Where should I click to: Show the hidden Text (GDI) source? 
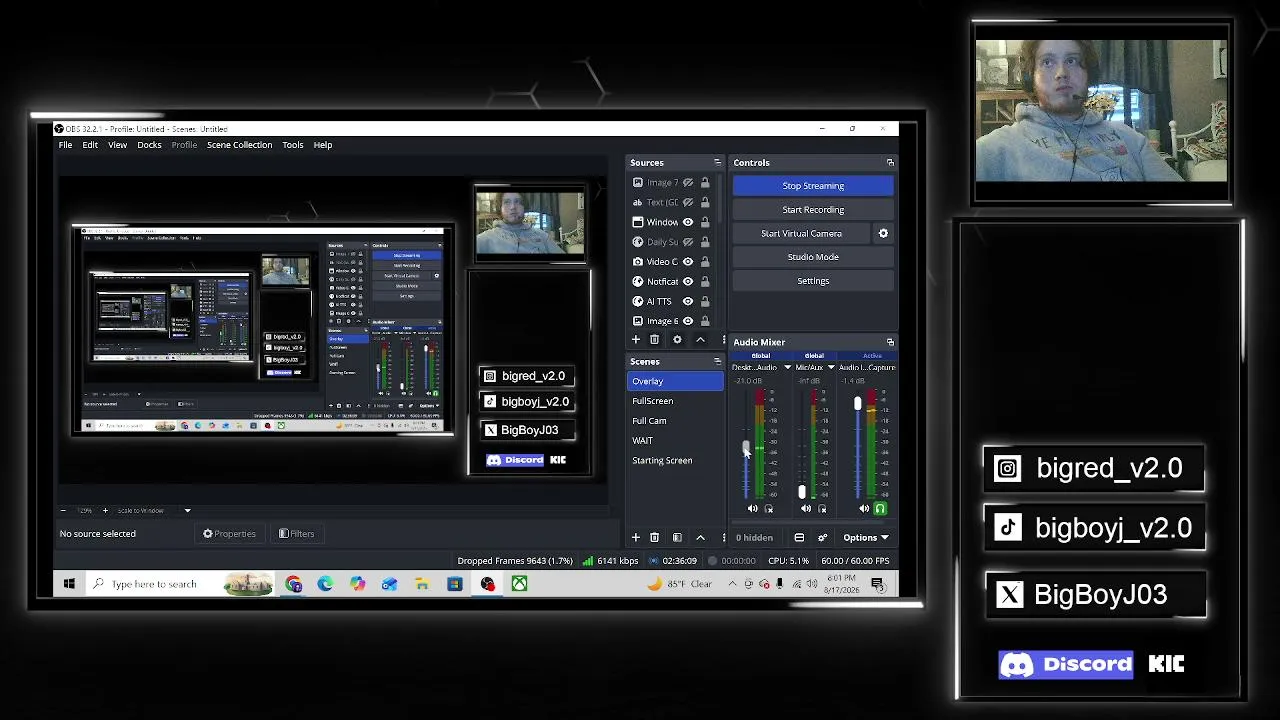(688, 202)
